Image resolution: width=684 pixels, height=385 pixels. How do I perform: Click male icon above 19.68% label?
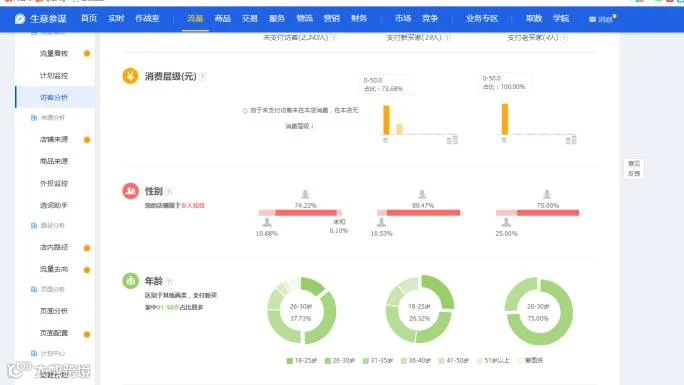267,222
